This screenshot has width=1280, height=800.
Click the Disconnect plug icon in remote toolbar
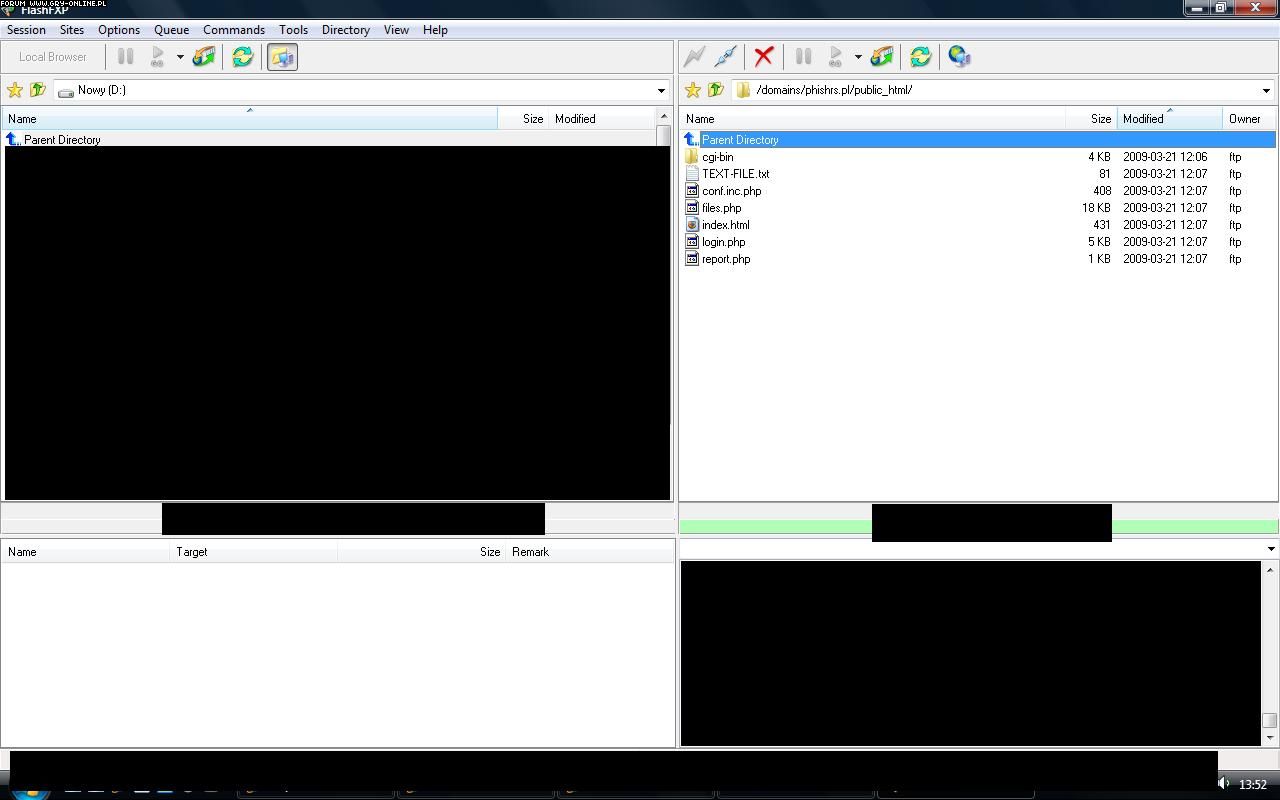pos(725,57)
